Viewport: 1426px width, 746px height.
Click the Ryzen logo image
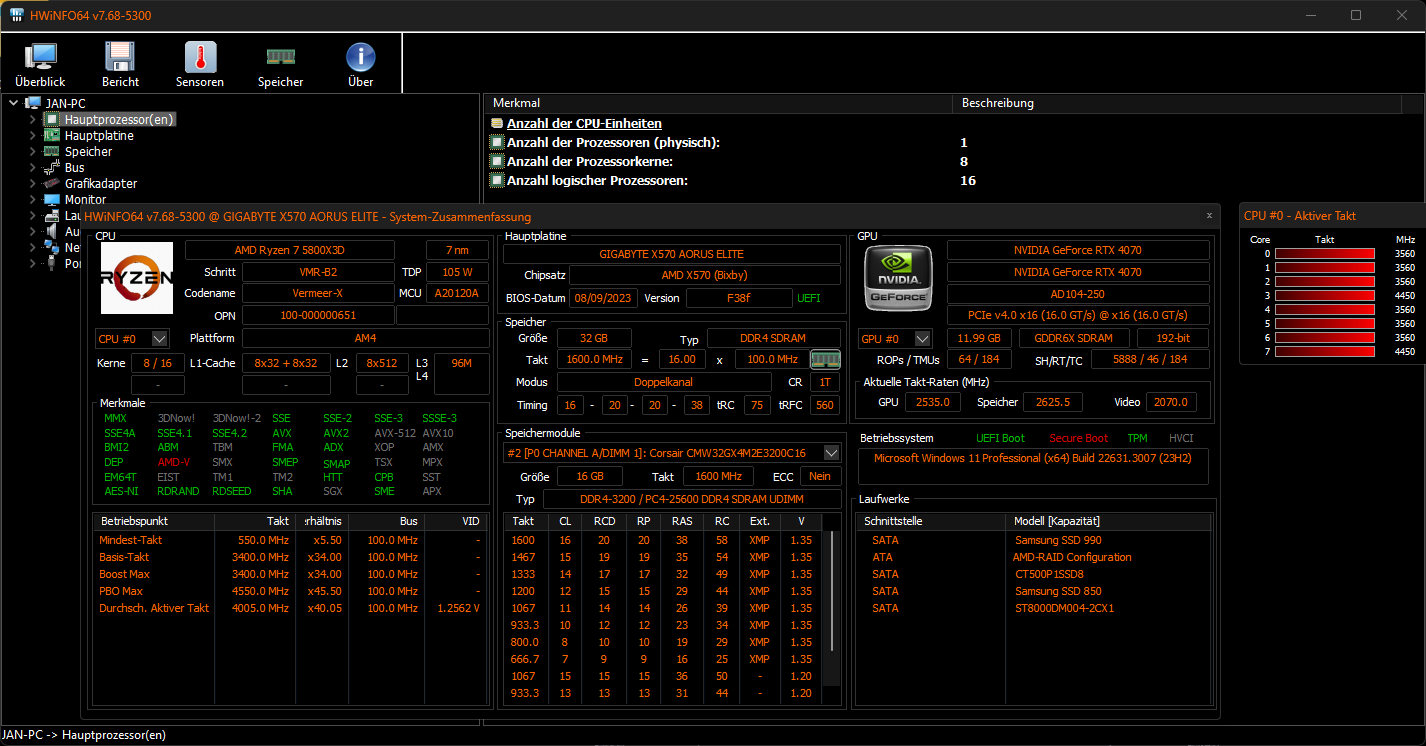point(137,278)
